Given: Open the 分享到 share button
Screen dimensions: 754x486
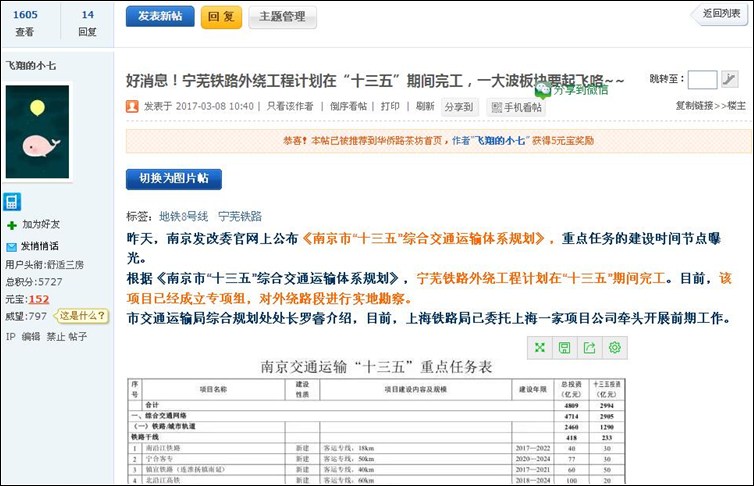Looking at the screenshot, I should 459,107.
